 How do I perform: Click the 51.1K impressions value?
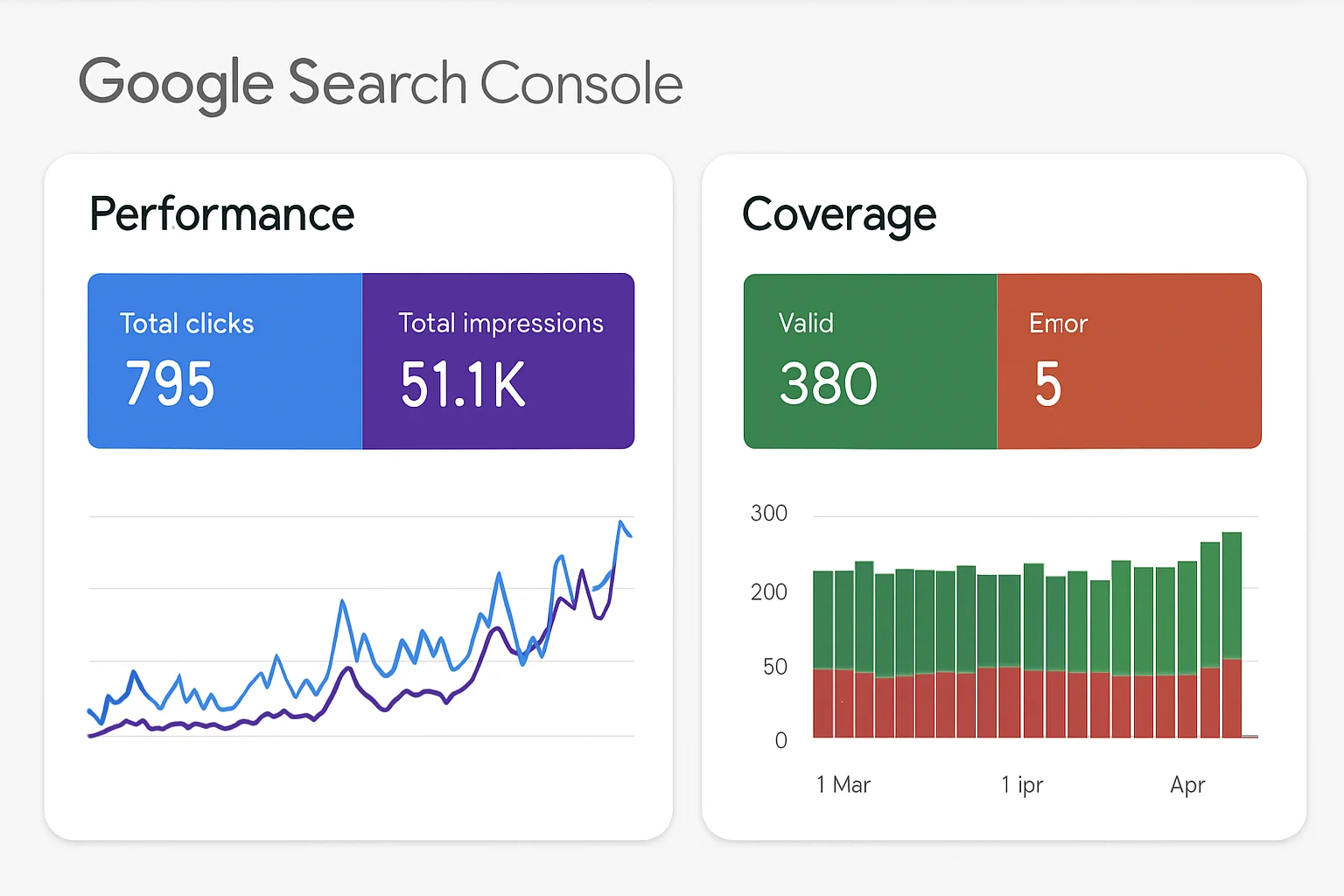click(x=463, y=384)
